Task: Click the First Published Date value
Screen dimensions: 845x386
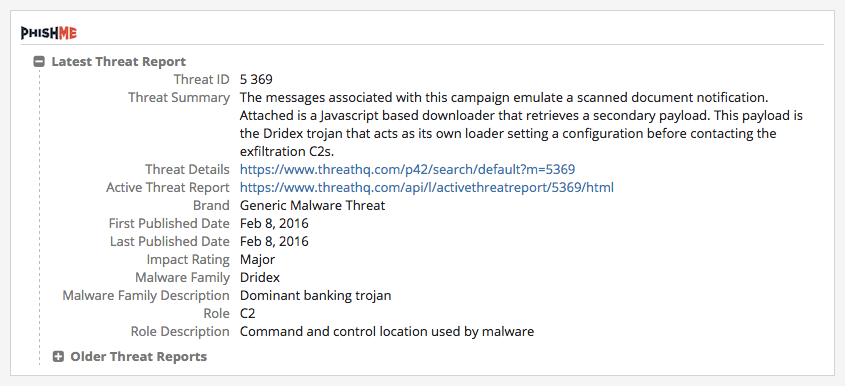Action: point(274,223)
